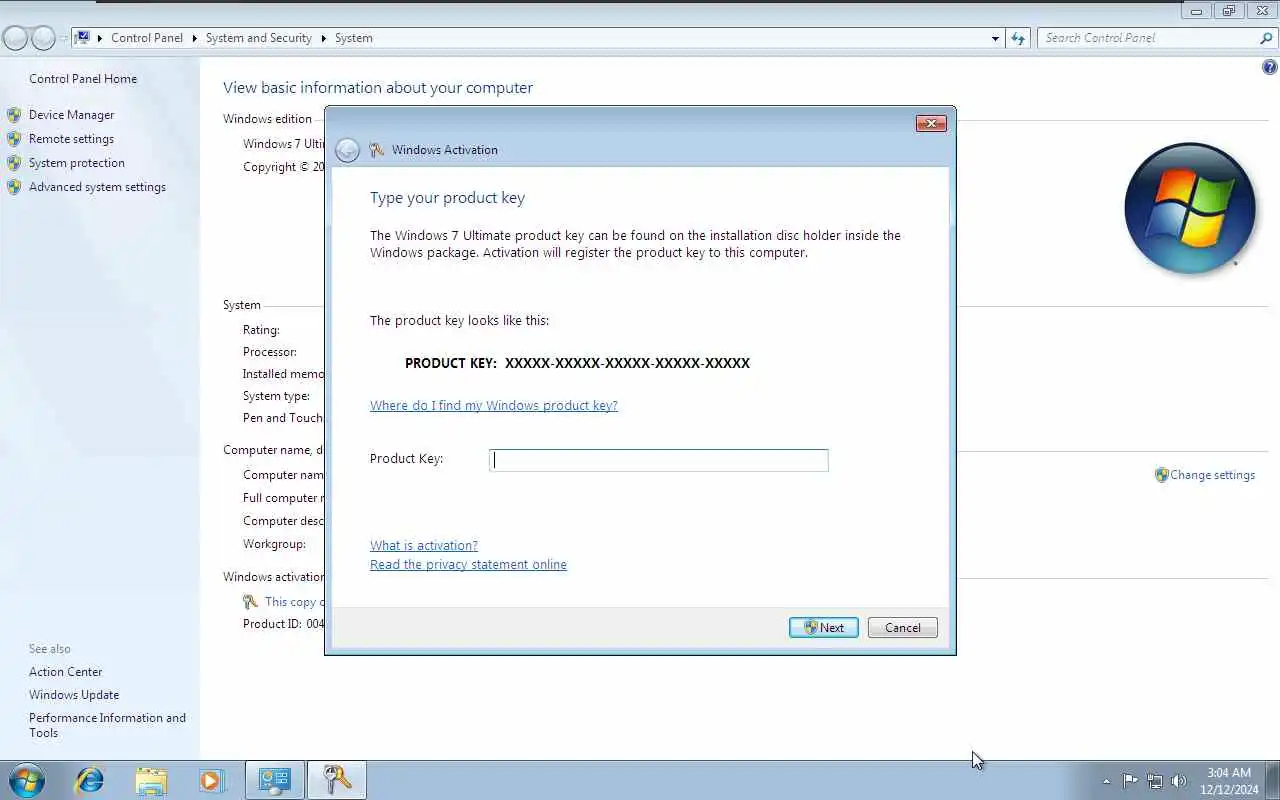Click the refresh button beside address bar

pyautogui.click(x=1018, y=38)
